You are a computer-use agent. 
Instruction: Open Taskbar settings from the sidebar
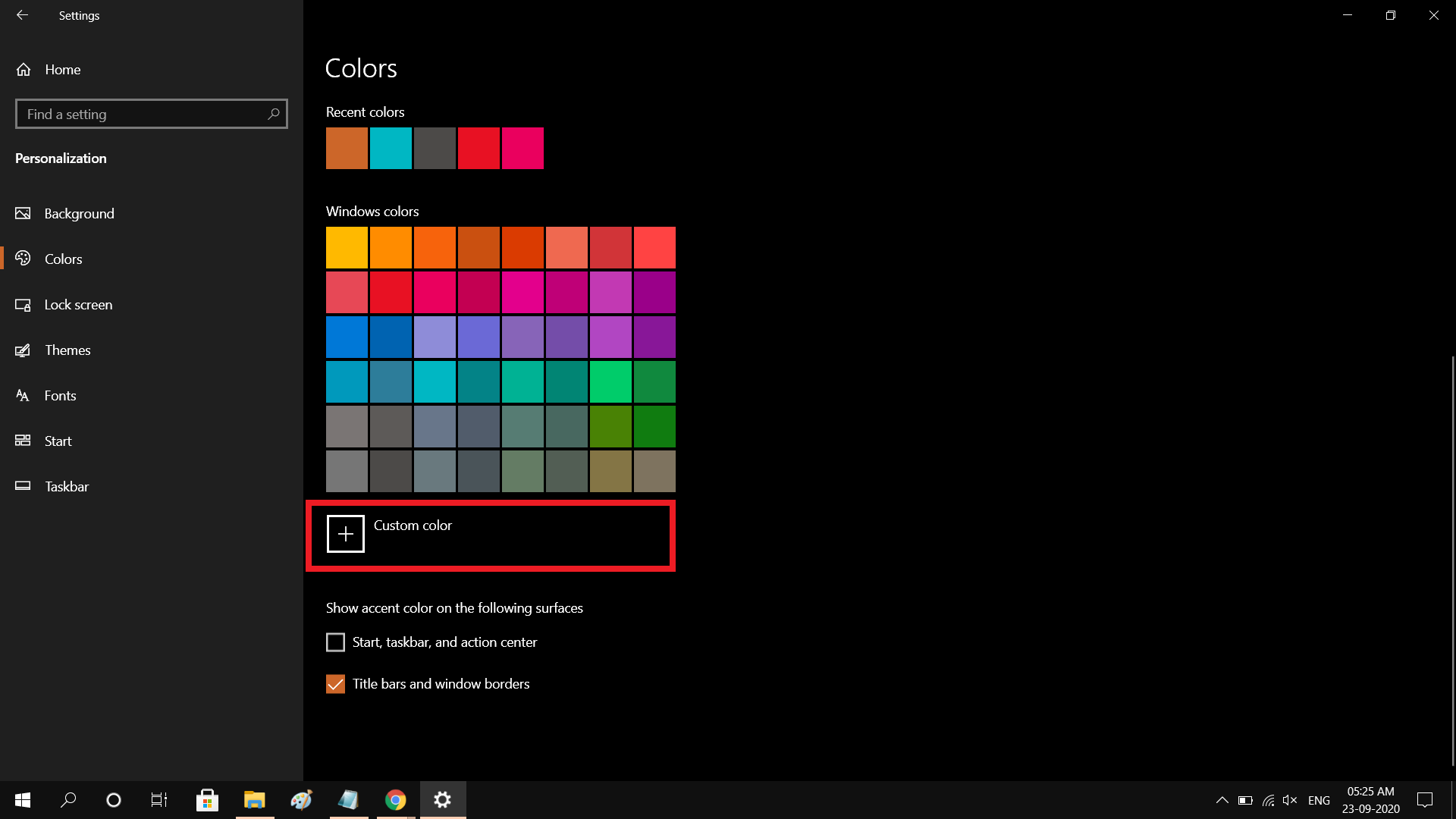(23, 486)
